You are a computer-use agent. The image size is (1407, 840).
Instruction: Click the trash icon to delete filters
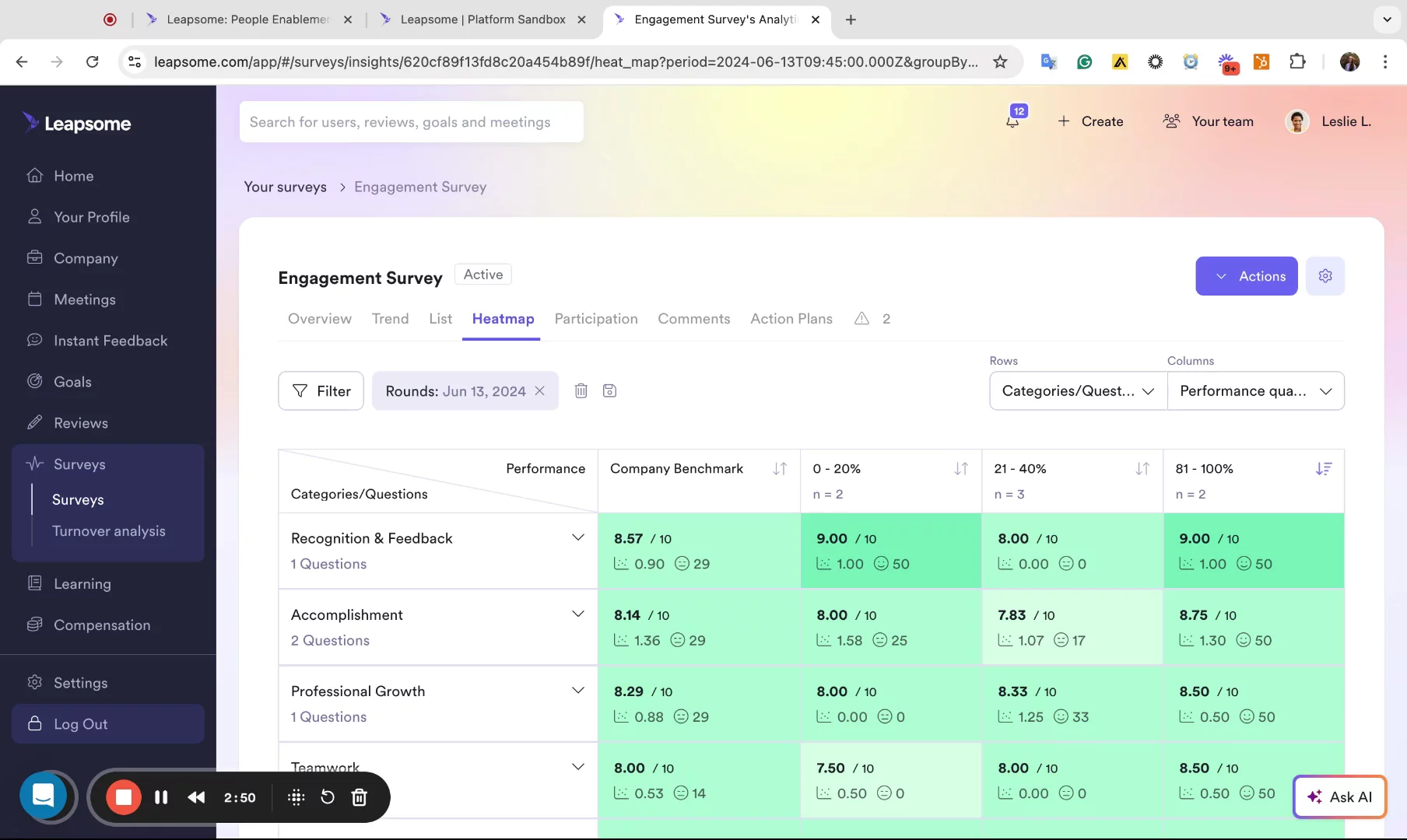tap(581, 391)
